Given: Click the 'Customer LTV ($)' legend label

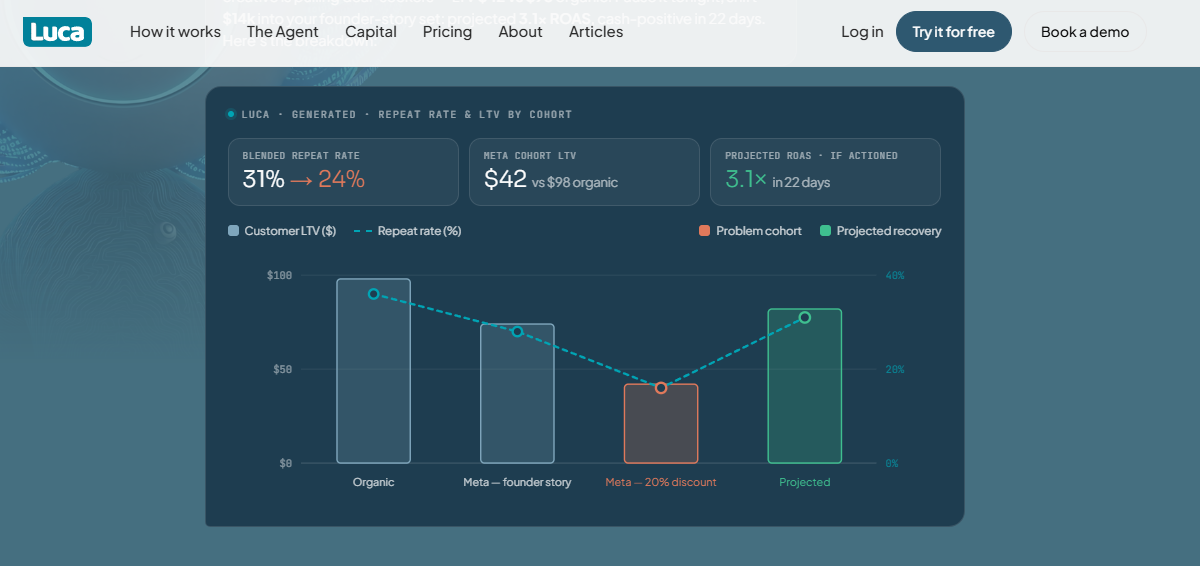Looking at the screenshot, I should tap(290, 231).
